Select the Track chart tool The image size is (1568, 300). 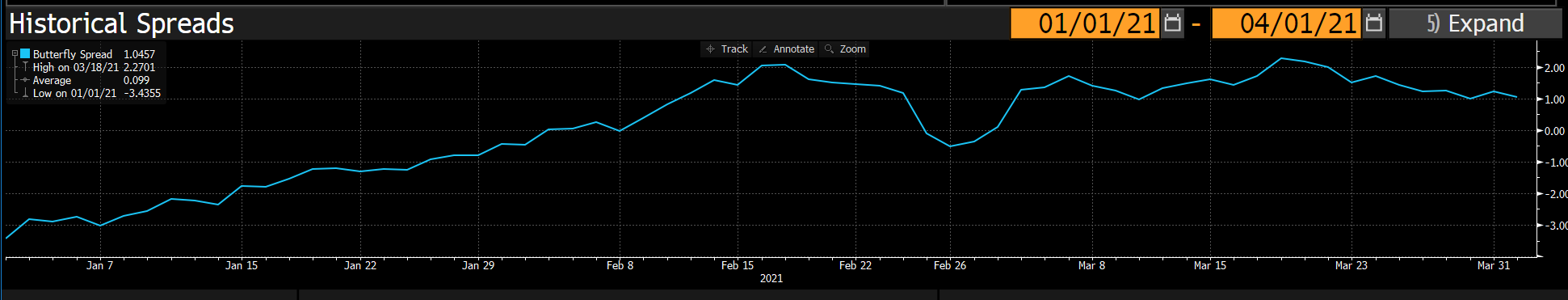[x=727, y=49]
